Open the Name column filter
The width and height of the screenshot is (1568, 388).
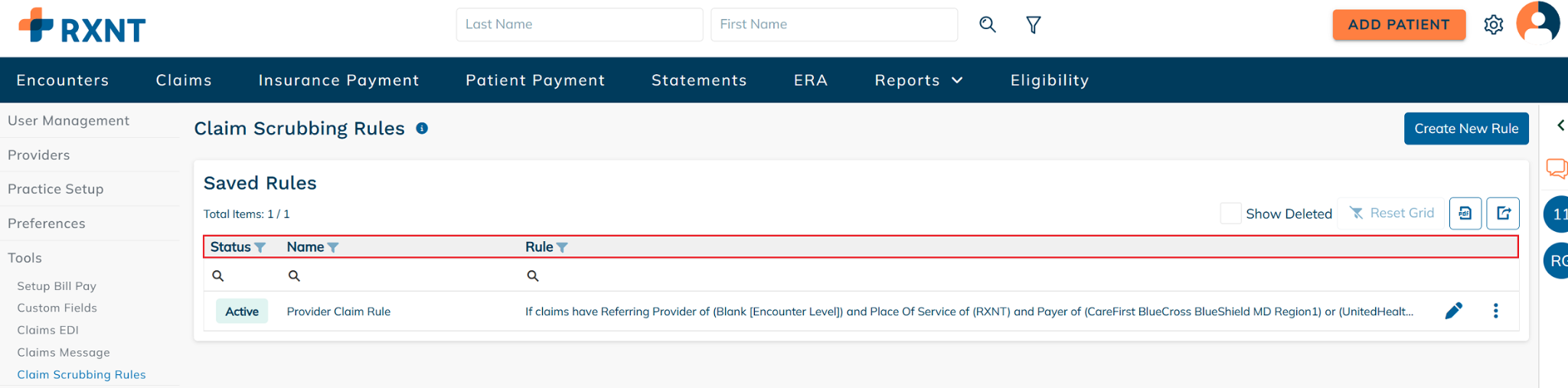[333, 247]
